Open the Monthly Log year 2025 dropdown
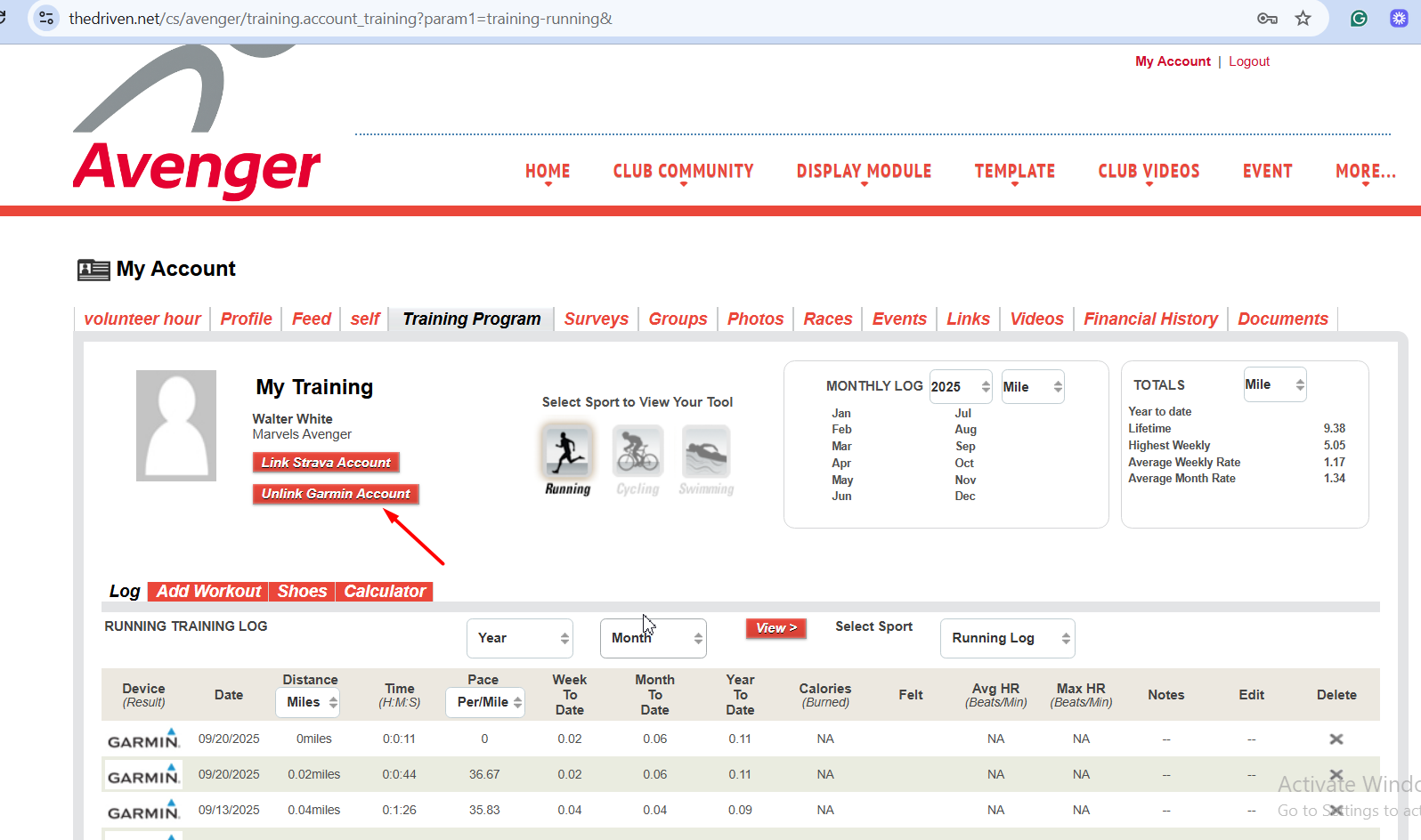The height and width of the screenshot is (840, 1421). coord(960,387)
